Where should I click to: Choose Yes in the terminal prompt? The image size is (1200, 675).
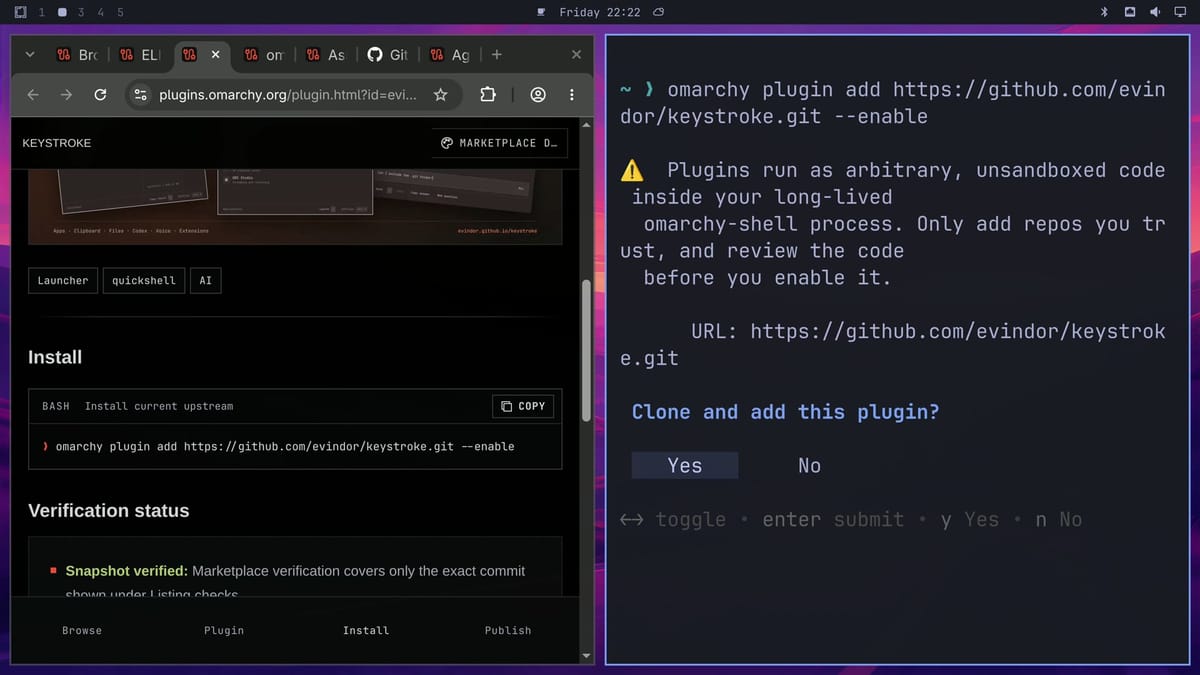(685, 465)
